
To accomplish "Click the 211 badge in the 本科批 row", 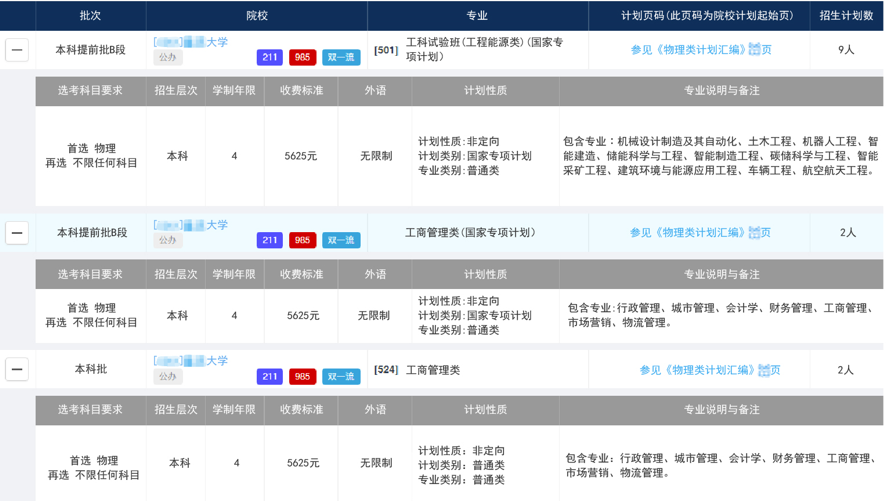I will [269, 376].
